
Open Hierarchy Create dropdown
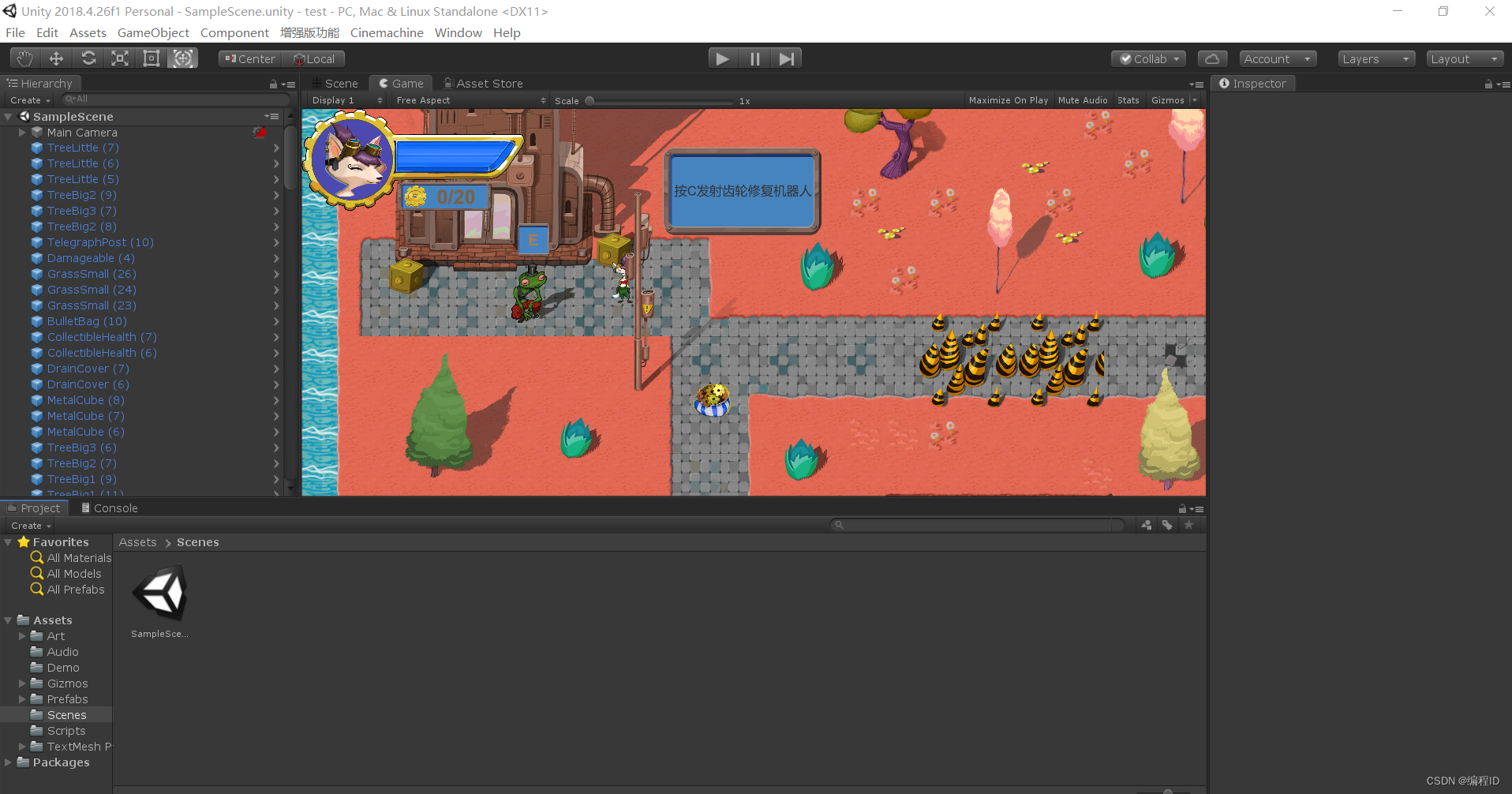pos(30,100)
